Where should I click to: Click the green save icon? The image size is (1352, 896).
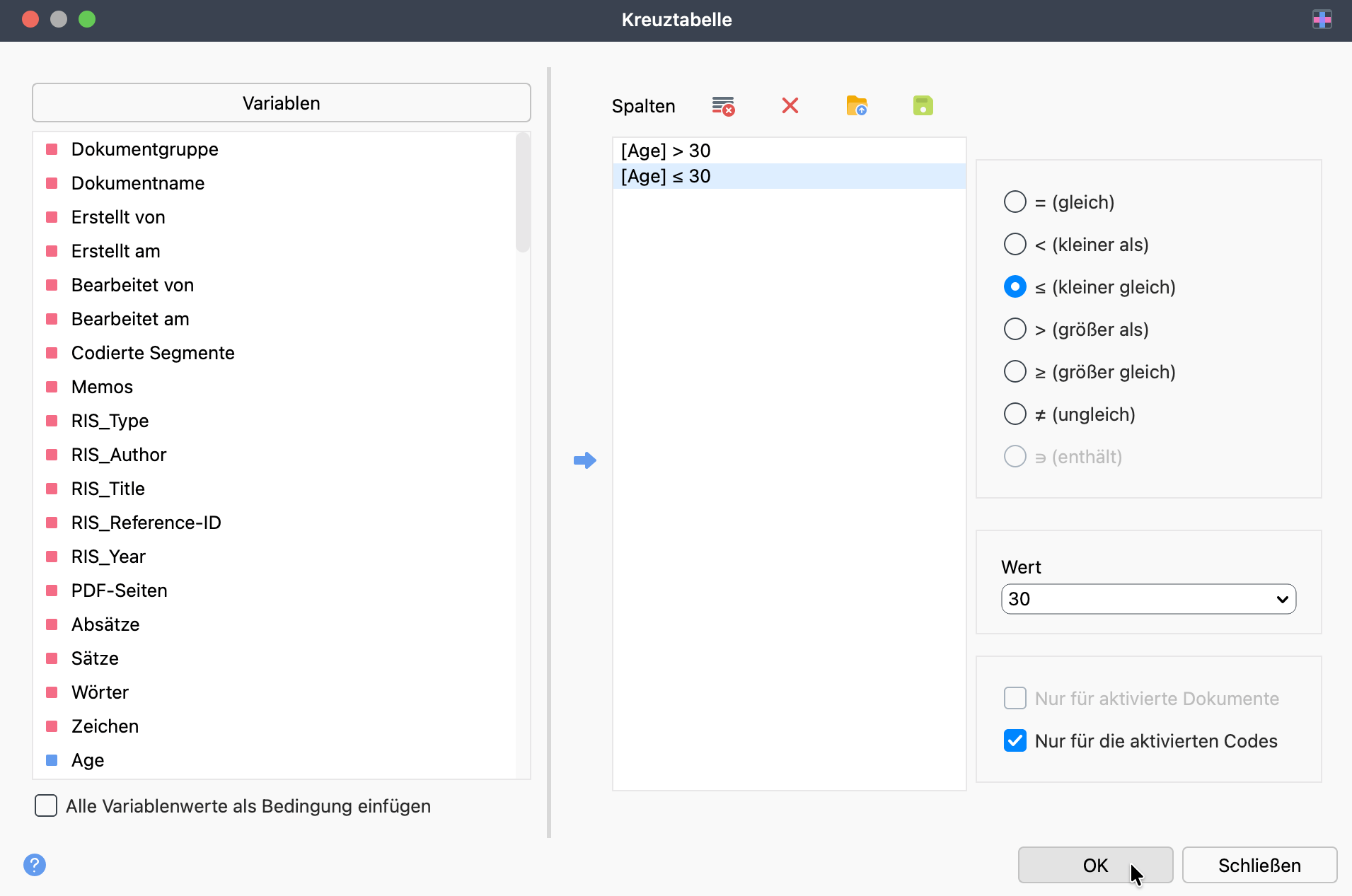click(x=923, y=106)
